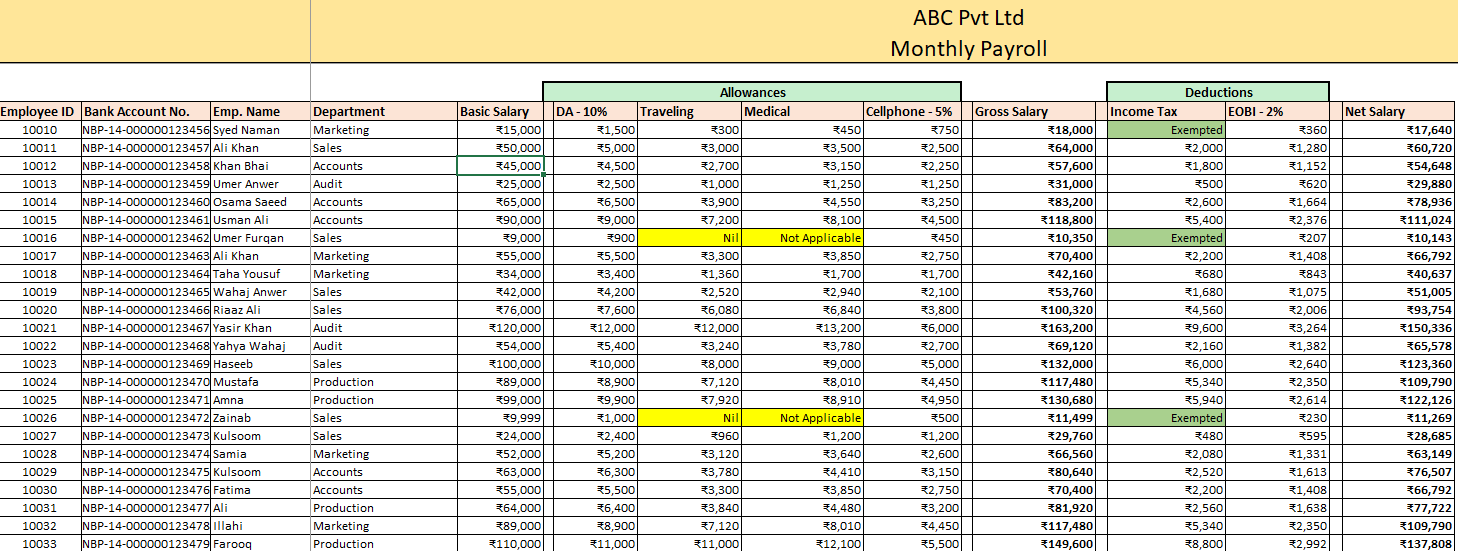Click Osama Saeed's gross salary ₹83,200
This screenshot has width=1458, height=551.
click(1034, 202)
